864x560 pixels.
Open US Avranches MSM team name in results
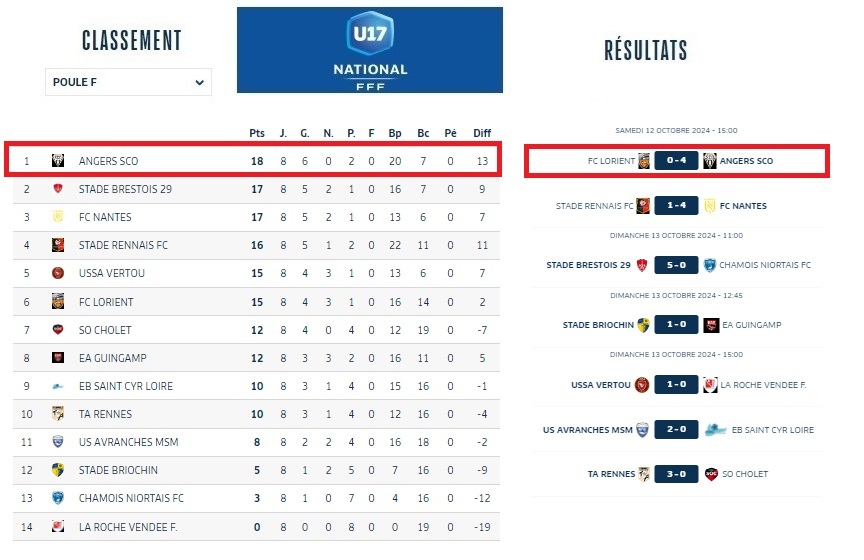(588, 430)
